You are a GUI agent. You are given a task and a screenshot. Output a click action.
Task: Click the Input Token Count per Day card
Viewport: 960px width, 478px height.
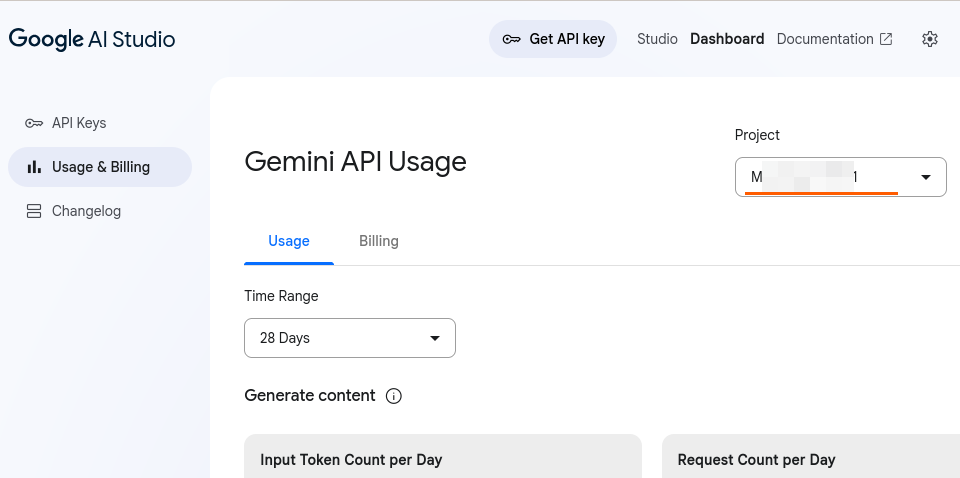[x=443, y=456]
